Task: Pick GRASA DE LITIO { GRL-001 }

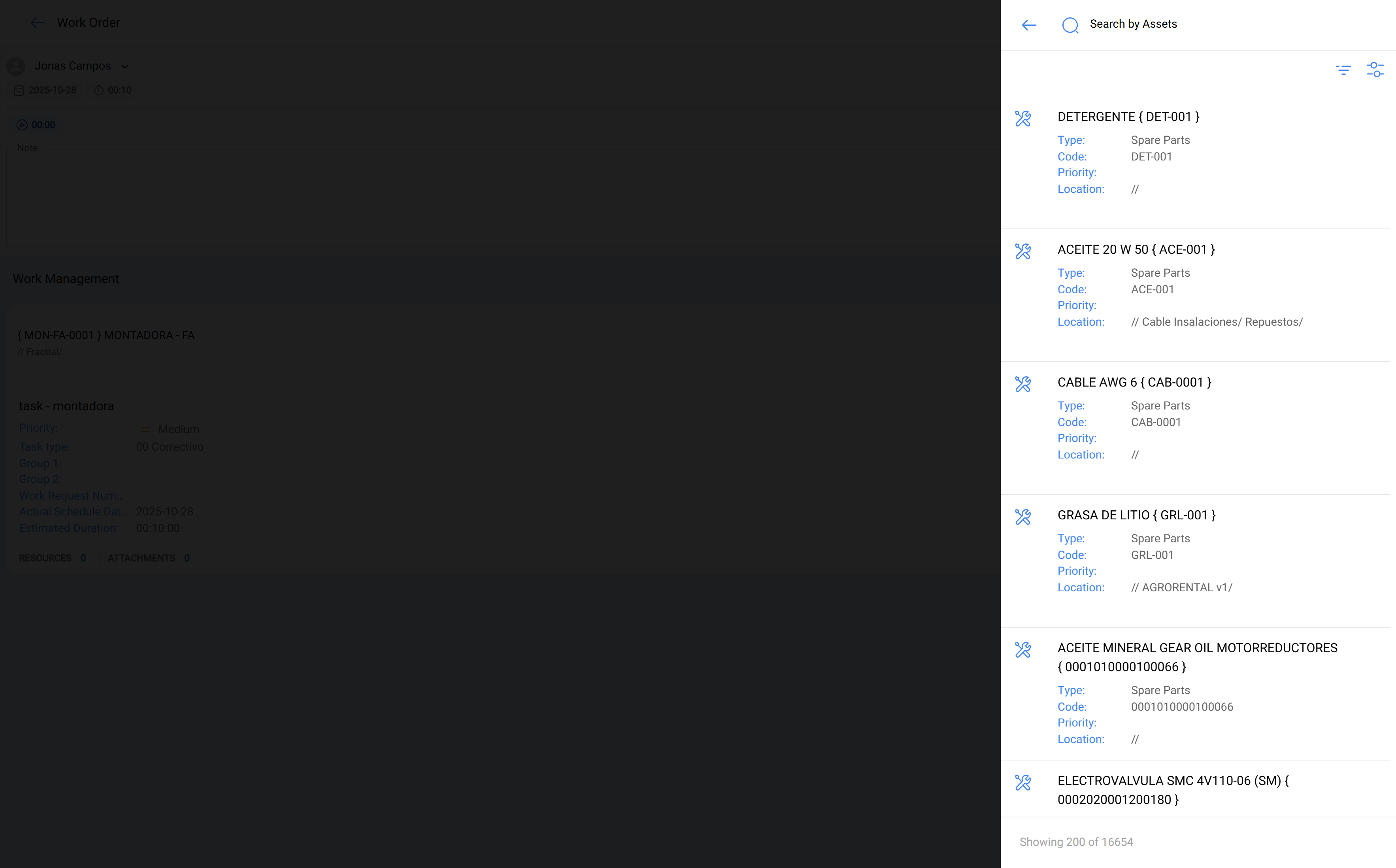Action: (x=1136, y=515)
